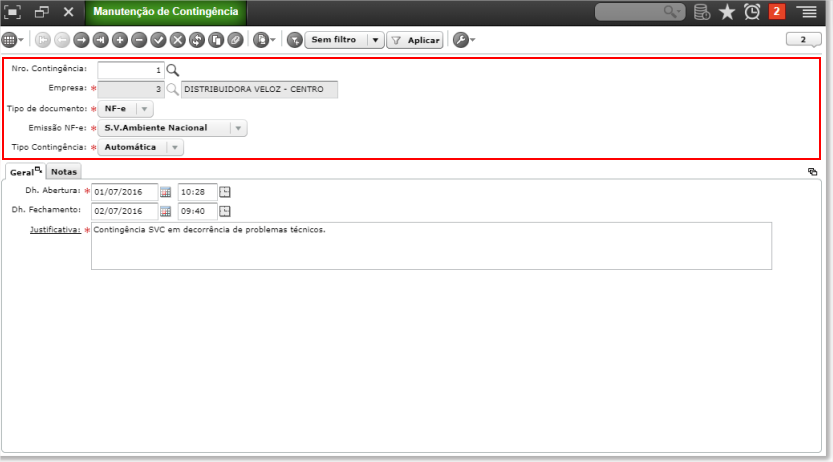
Task: Select the Manutenção de Contingência tab
Action: (165, 12)
